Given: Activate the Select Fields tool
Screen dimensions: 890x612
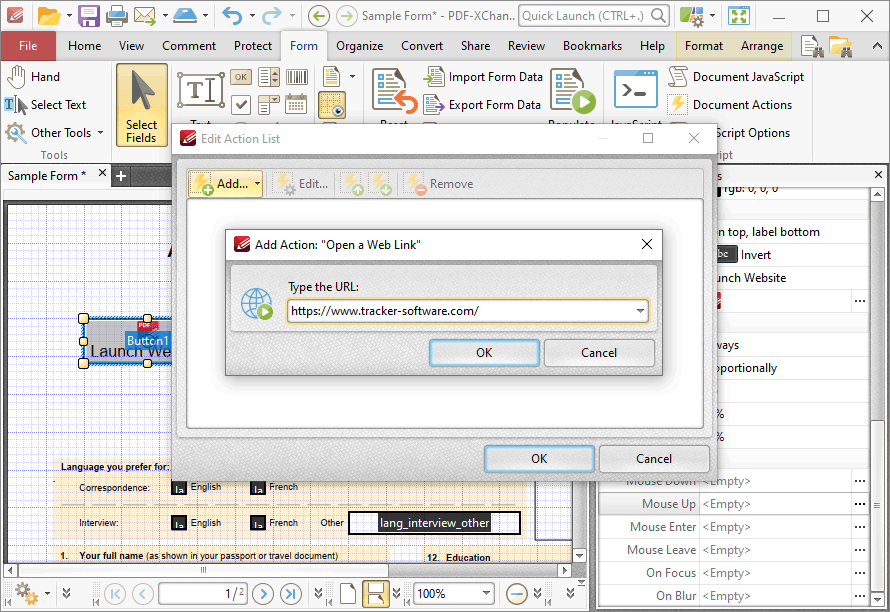Looking at the screenshot, I should (x=142, y=105).
